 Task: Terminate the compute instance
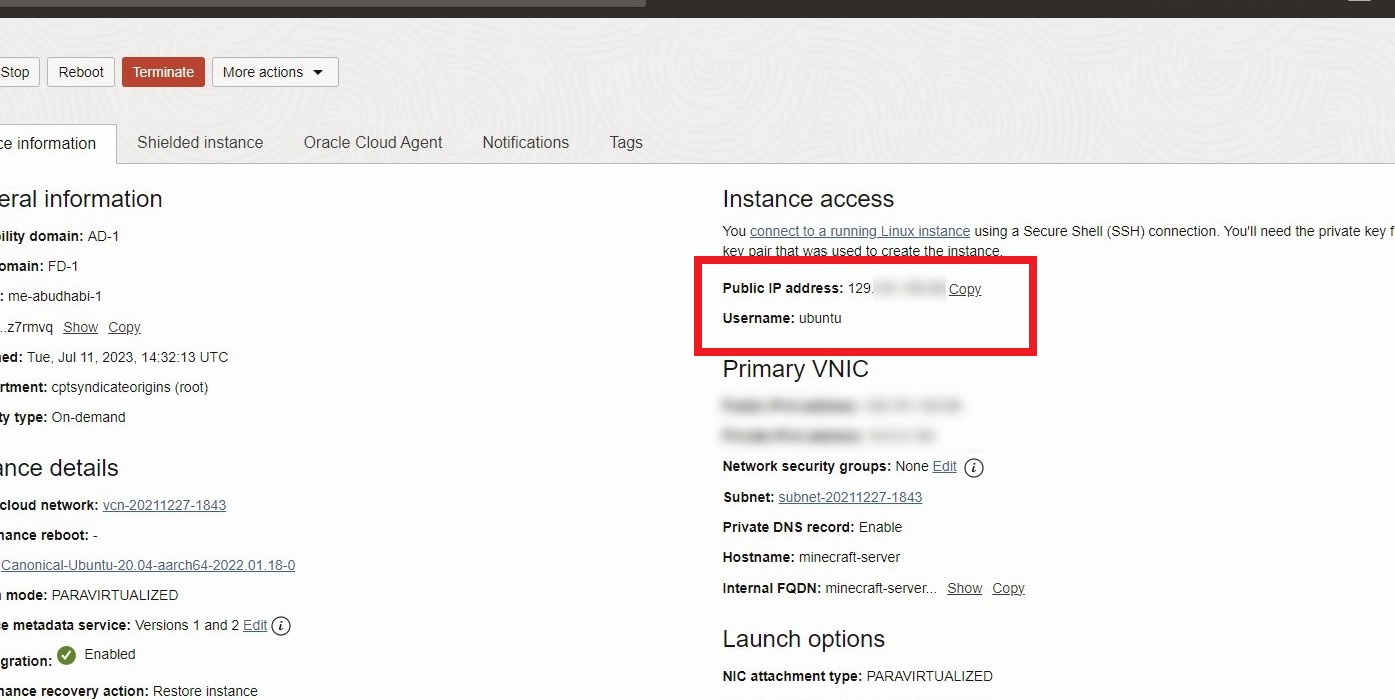(x=163, y=72)
